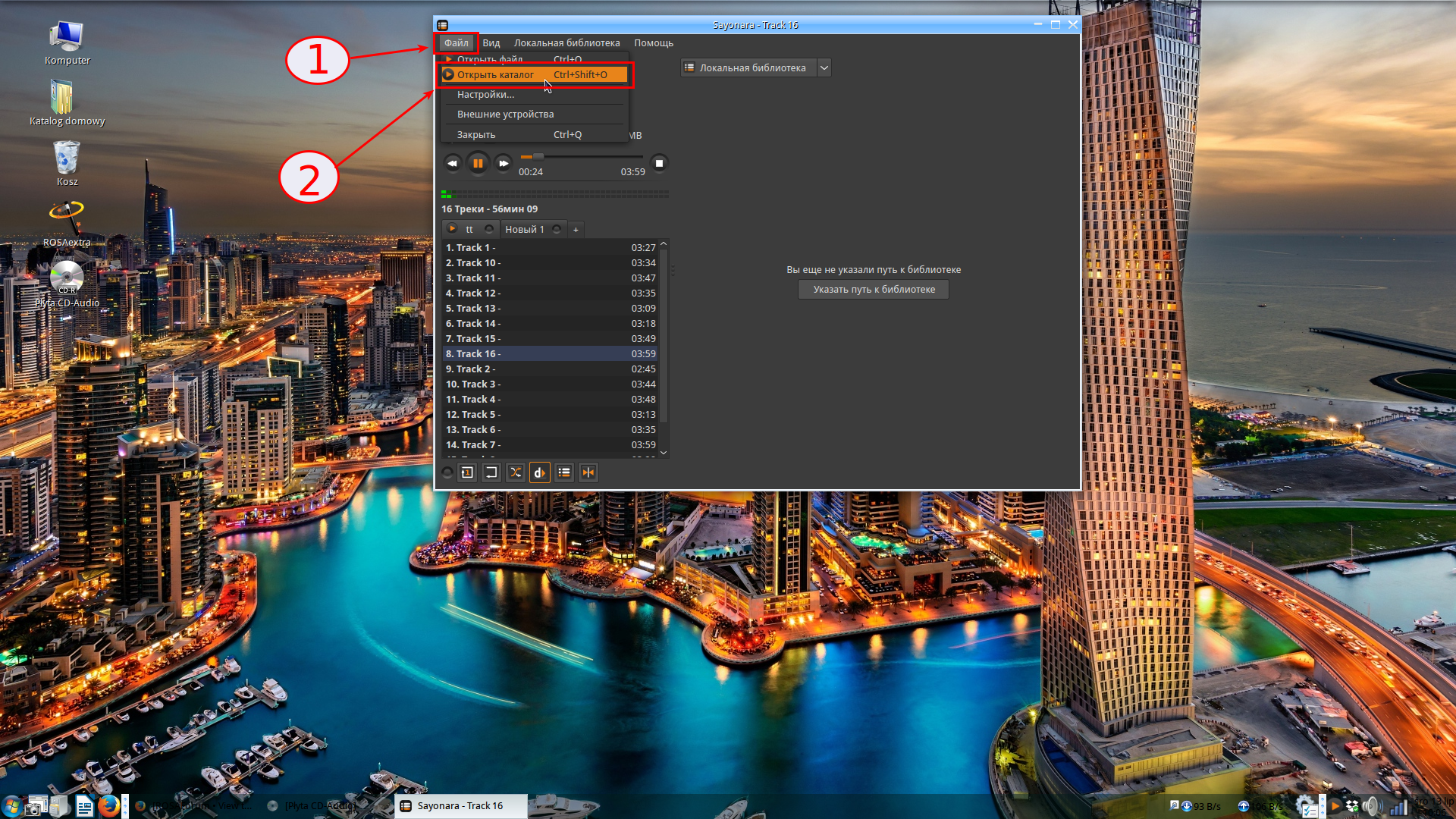Click the append to playlist icon
The width and height of the screenshot is (1456, 819).
coord(564,472)
